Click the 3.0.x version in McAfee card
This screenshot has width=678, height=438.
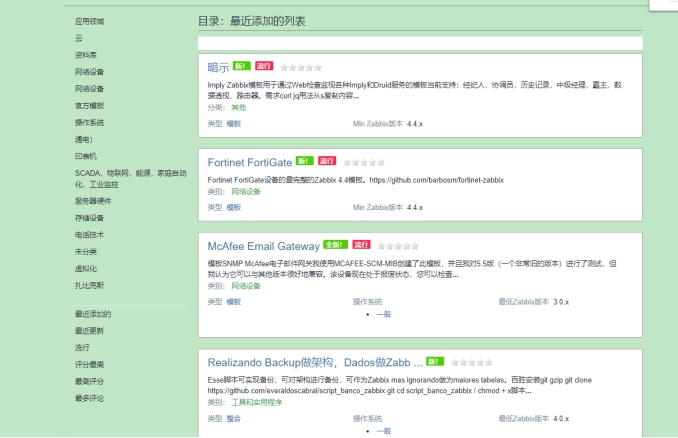click(561, 302)
